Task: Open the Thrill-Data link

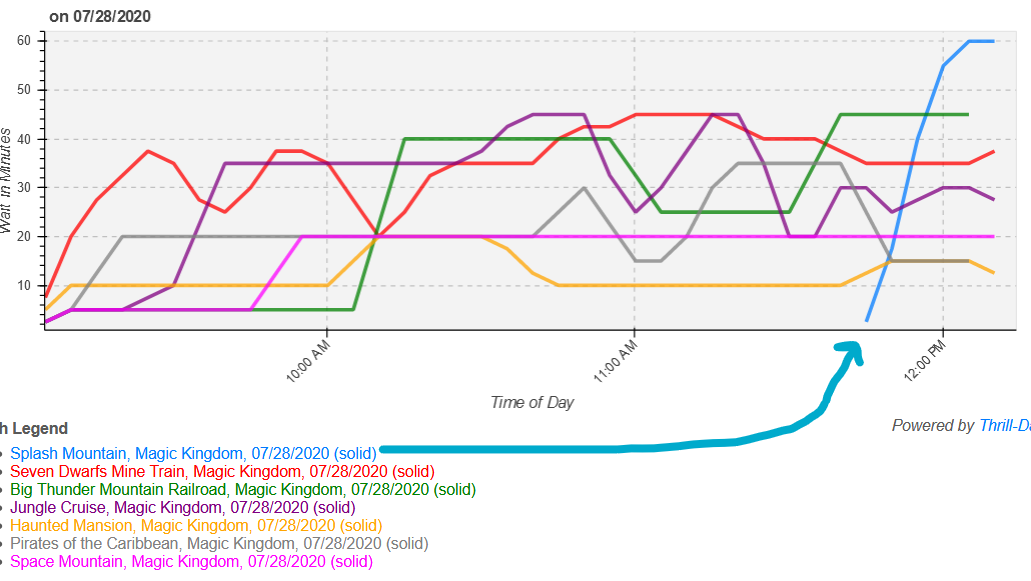Action: [x=1004, y=425]
